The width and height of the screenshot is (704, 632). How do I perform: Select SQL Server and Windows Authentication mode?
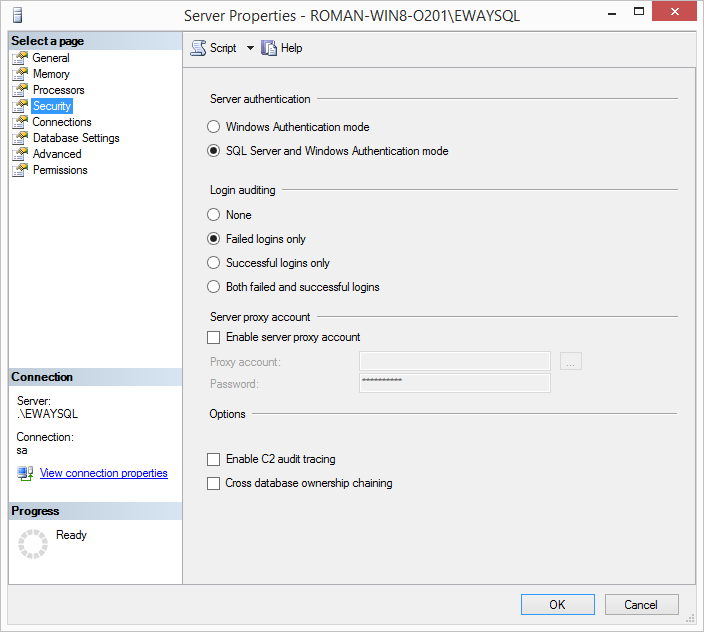(x=213, y=151)
